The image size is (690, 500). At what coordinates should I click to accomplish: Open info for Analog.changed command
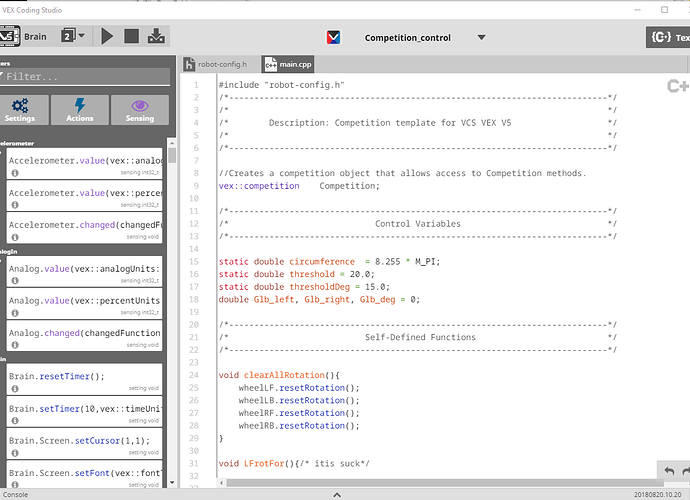point(15,345)
